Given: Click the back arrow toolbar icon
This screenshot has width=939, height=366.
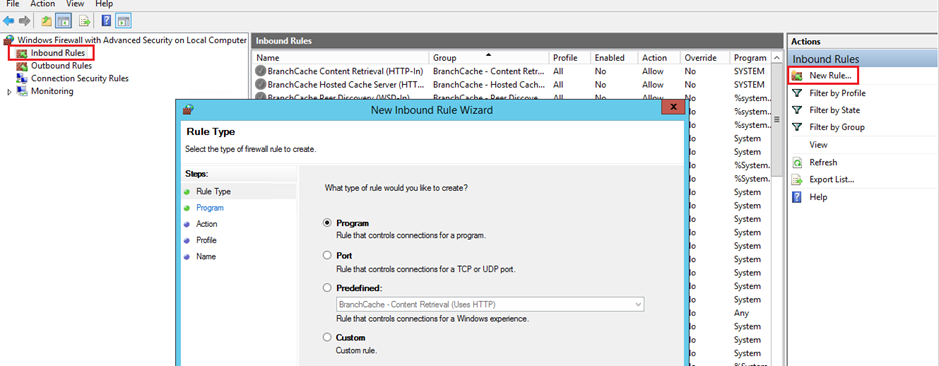Looking at the screenshot, I should [x=8, y=21].
